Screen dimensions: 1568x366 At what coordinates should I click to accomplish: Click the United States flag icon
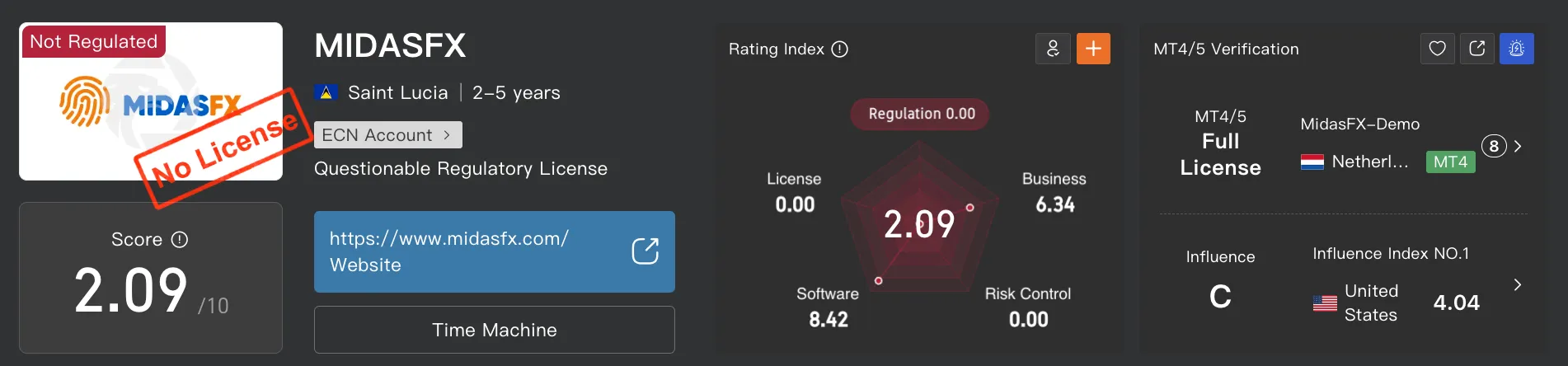(x=1325, y=303)
